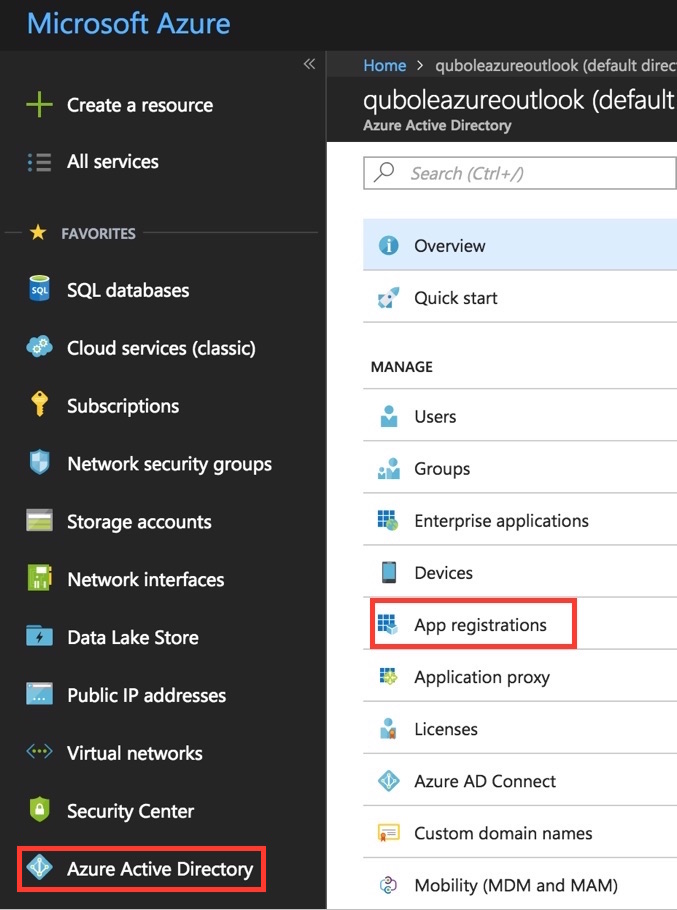Click the MANAGE section heading

(x=402, y=367)
